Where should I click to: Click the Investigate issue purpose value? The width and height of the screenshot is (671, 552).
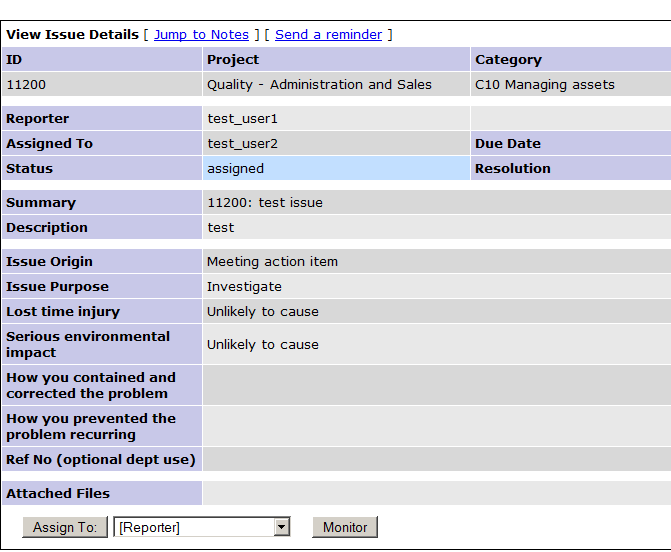pyautogui.click(x=244, y=287)
